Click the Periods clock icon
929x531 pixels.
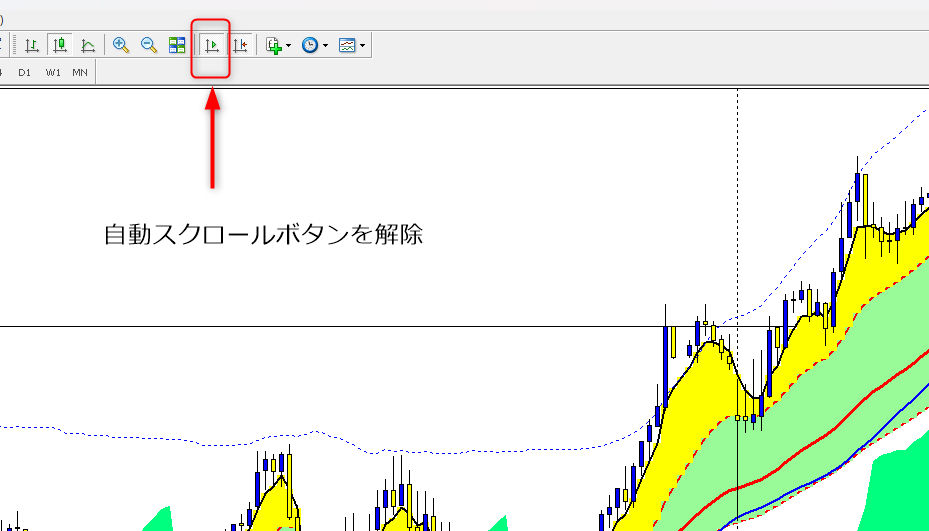310,45
